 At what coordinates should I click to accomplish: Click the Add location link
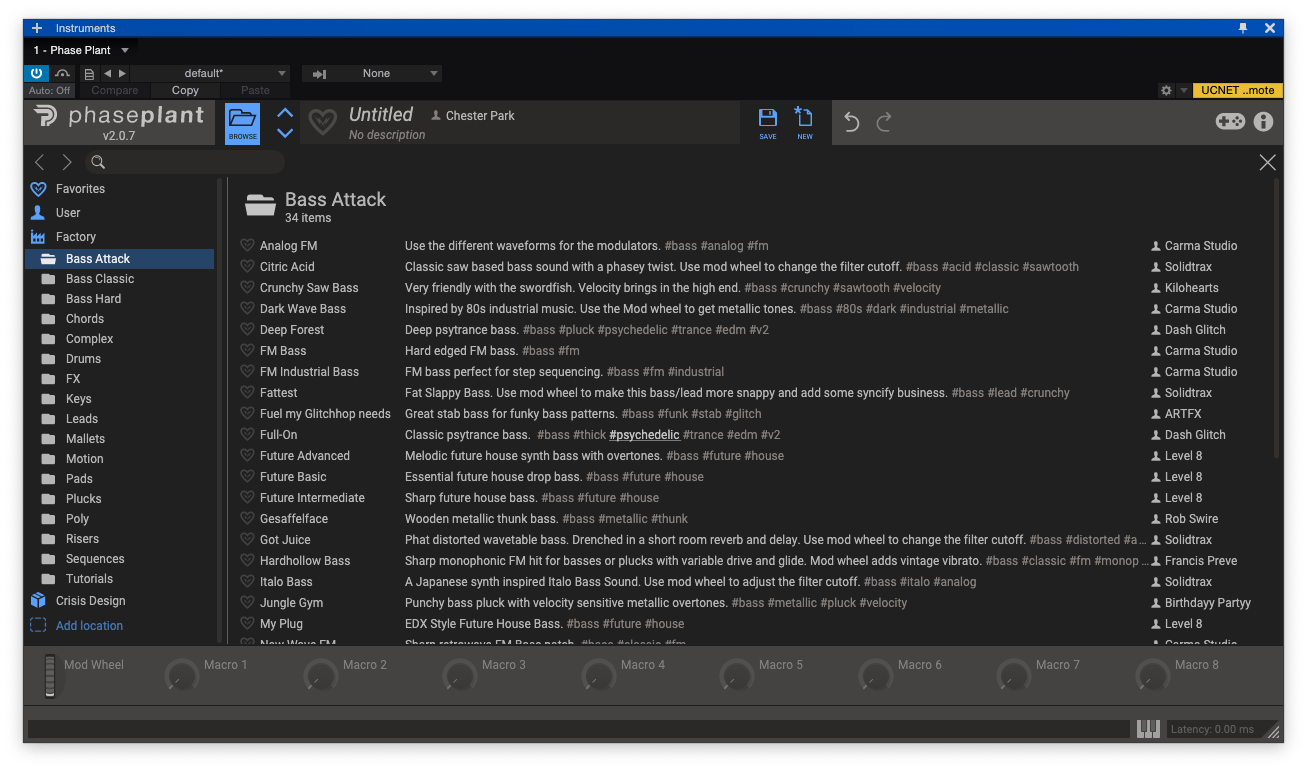coord(89,626)
